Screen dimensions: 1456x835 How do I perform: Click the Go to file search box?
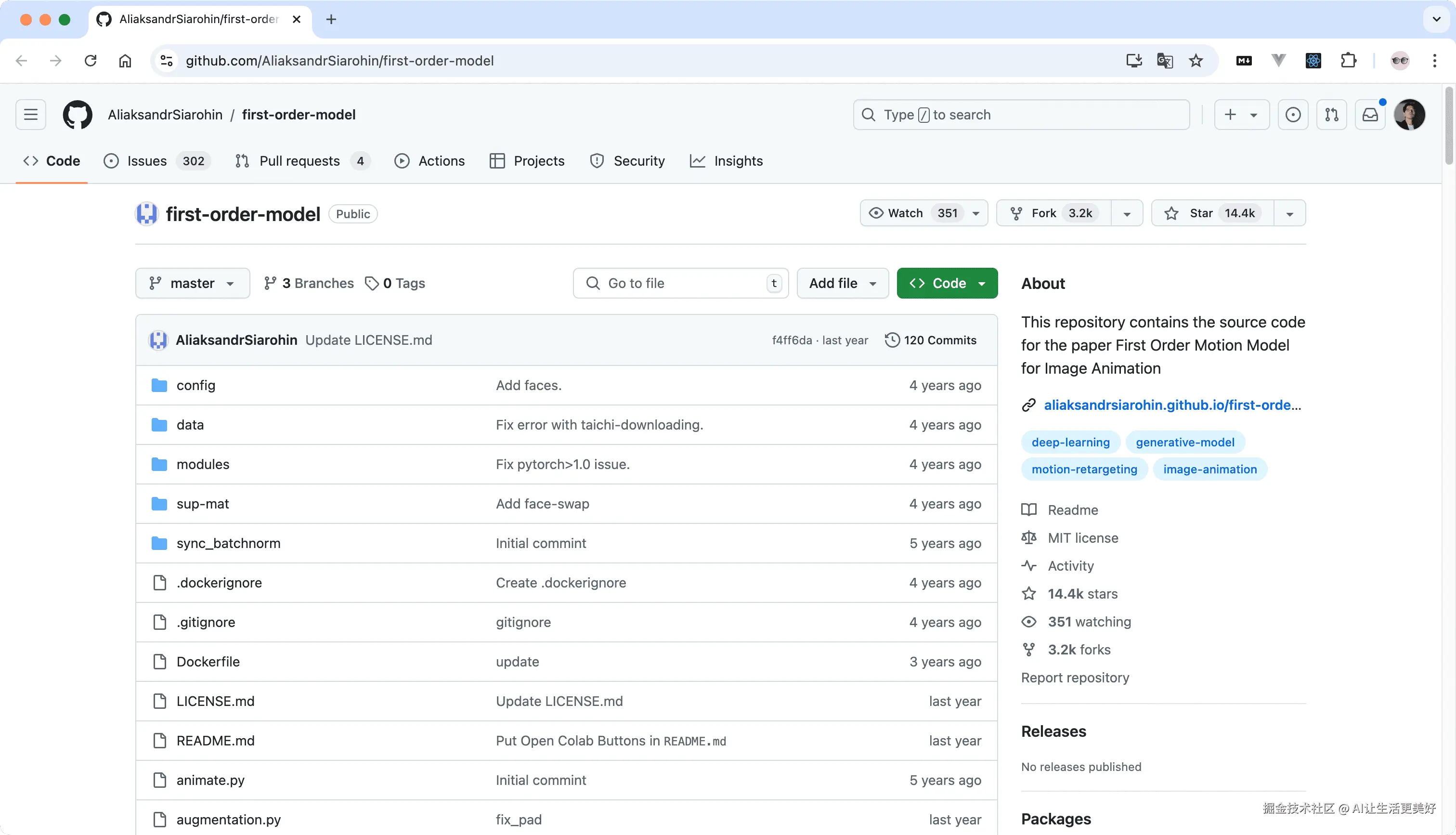680,283
